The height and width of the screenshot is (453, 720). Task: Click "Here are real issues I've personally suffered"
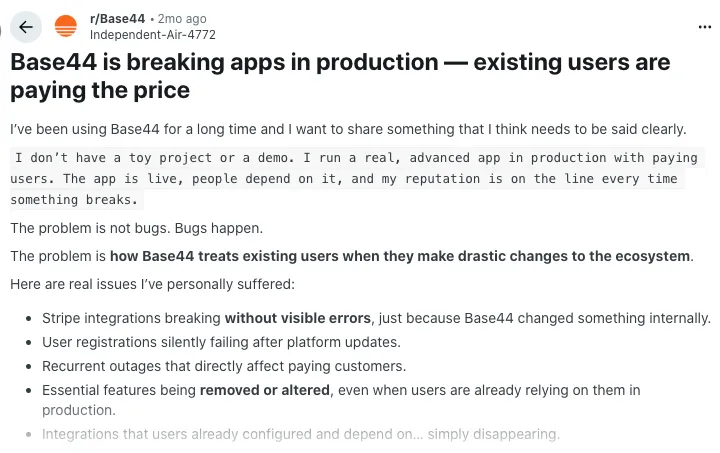[x=152, y=284]
